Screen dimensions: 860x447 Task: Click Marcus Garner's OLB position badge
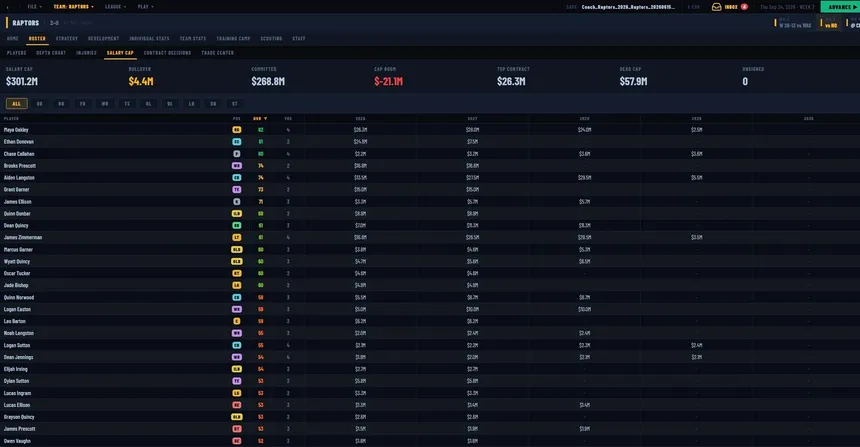pos(236,250)
